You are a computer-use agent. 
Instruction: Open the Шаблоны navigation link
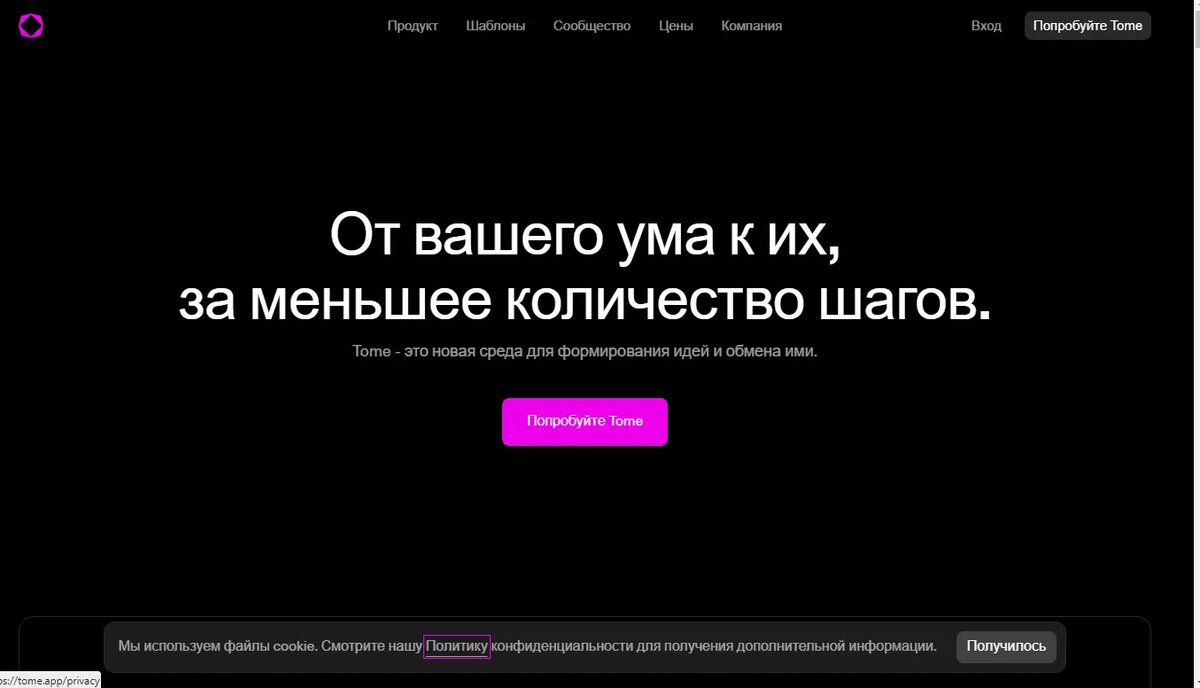pyautogui.click(x=495, y=26)
